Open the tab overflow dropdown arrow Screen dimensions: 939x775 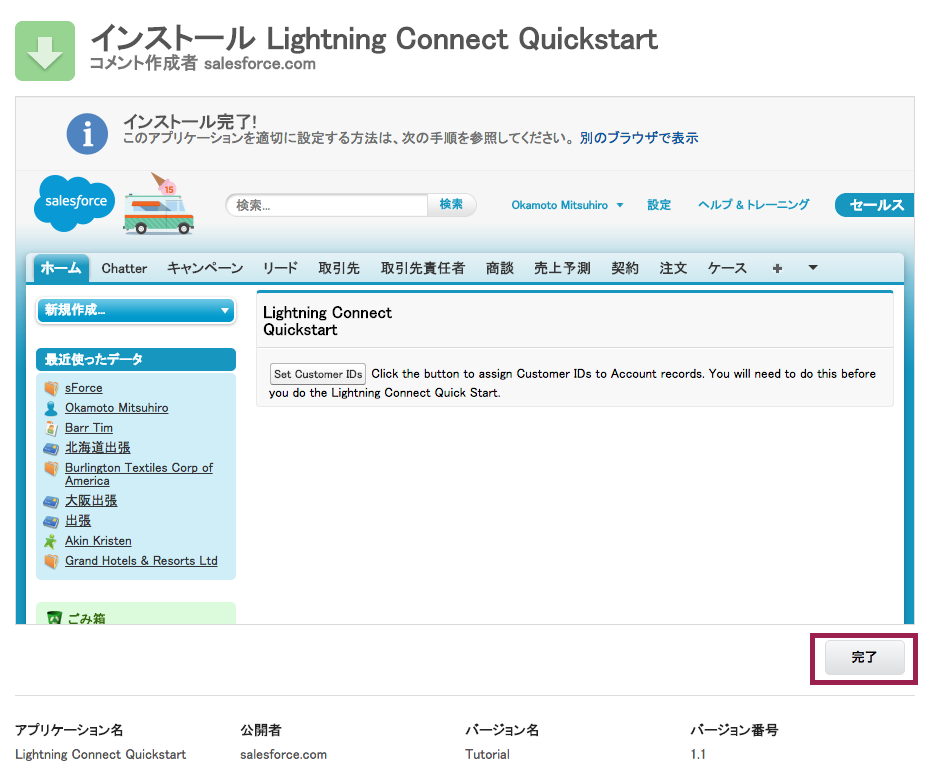[813, 268]
